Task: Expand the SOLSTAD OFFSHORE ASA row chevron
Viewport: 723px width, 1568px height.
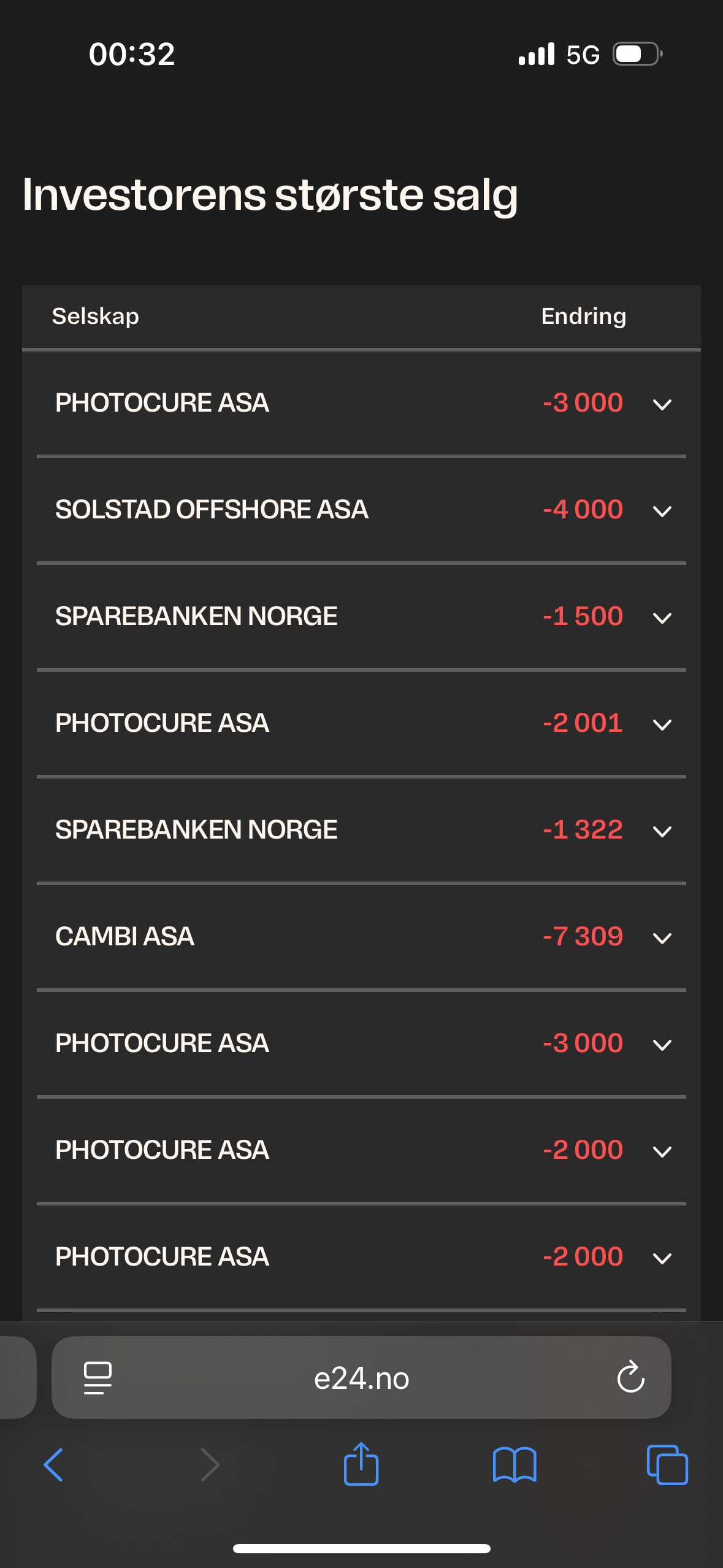Action: [662, 511]
